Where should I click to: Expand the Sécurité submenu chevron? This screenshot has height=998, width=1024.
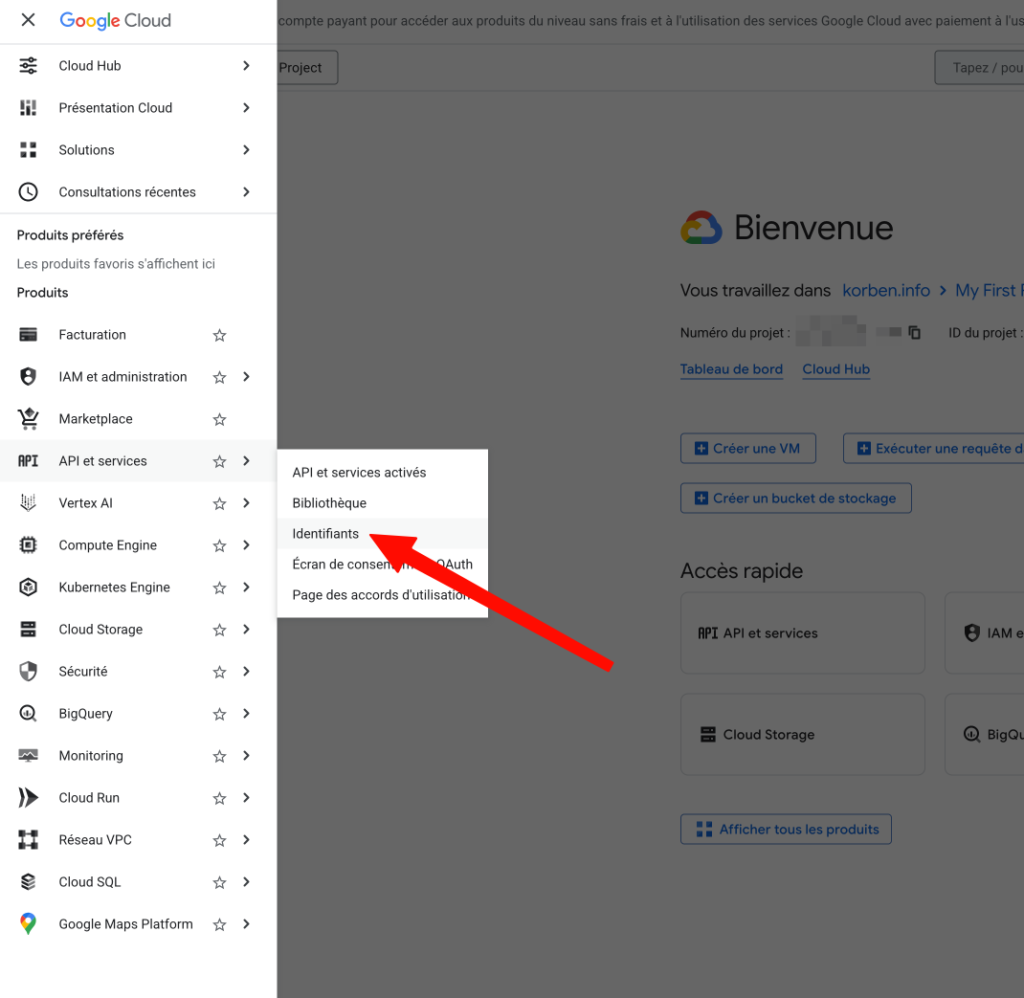point(246,672)
